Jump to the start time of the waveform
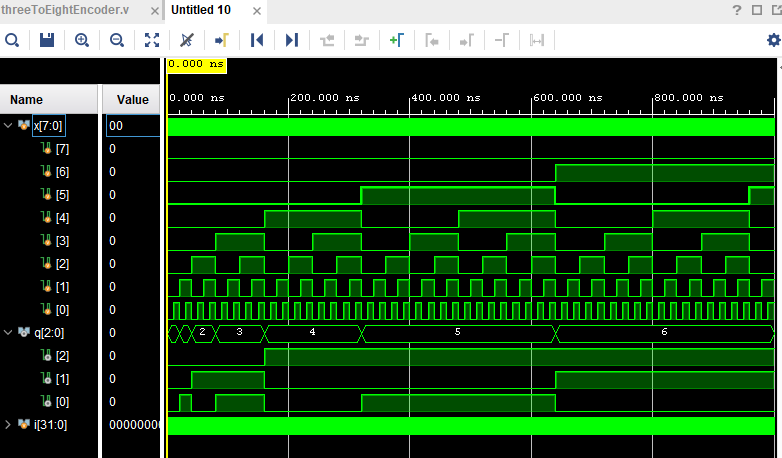Image resolution: width=782 pixels, height=458 pixels. click(257, 40)
